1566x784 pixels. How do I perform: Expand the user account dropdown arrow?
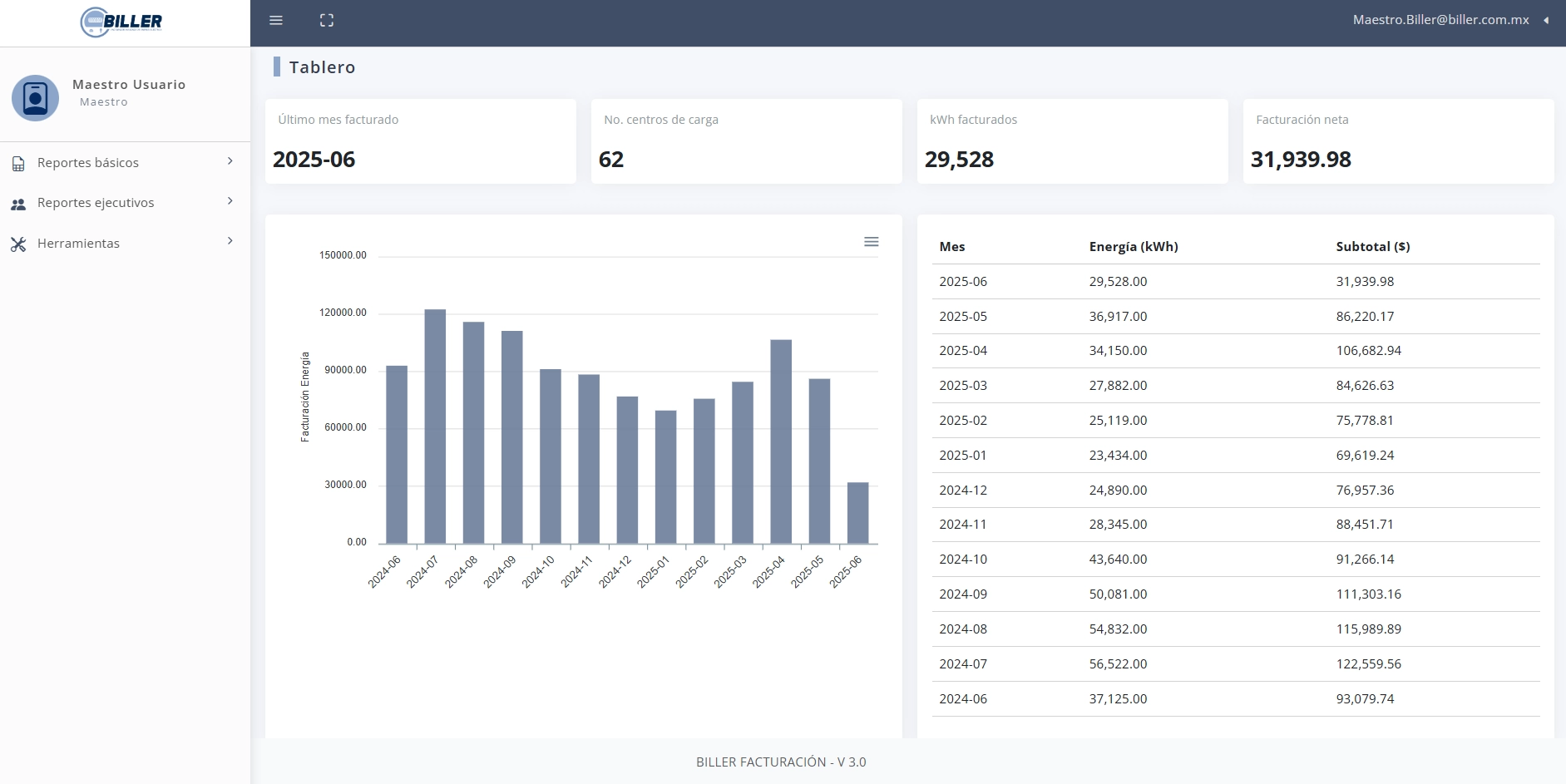(x=1546, y=20)
